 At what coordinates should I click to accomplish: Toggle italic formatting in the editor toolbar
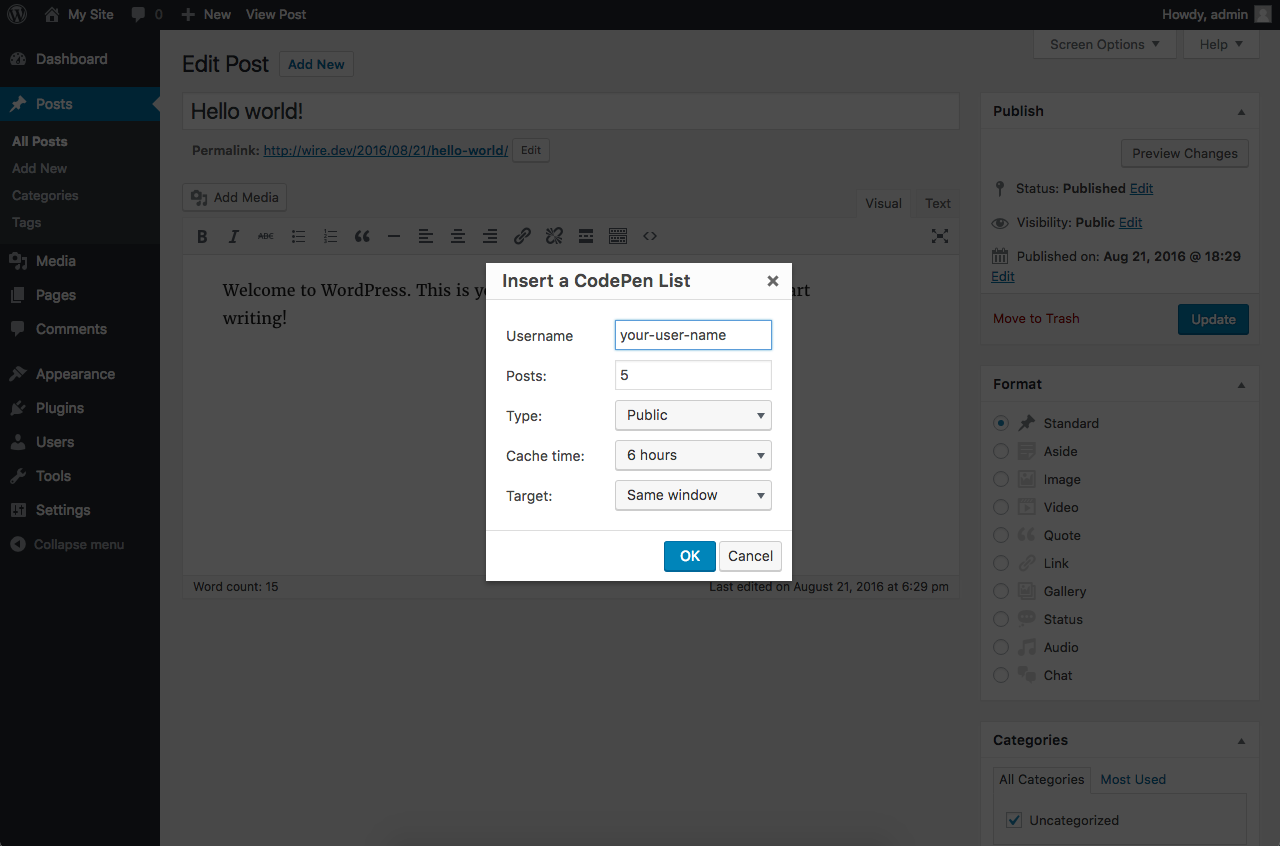coord(234,236)
